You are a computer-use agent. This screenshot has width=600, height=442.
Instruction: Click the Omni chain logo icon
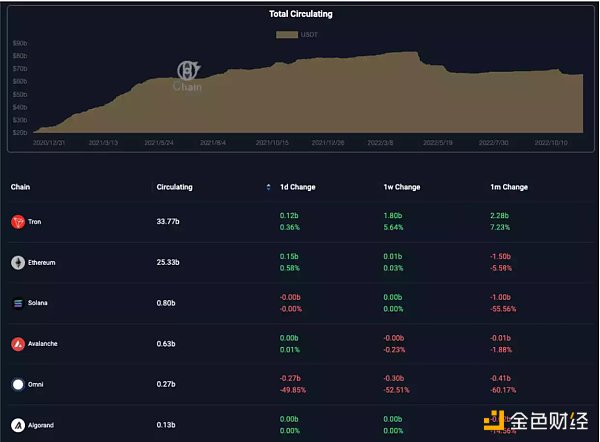(x=17, y=384)
